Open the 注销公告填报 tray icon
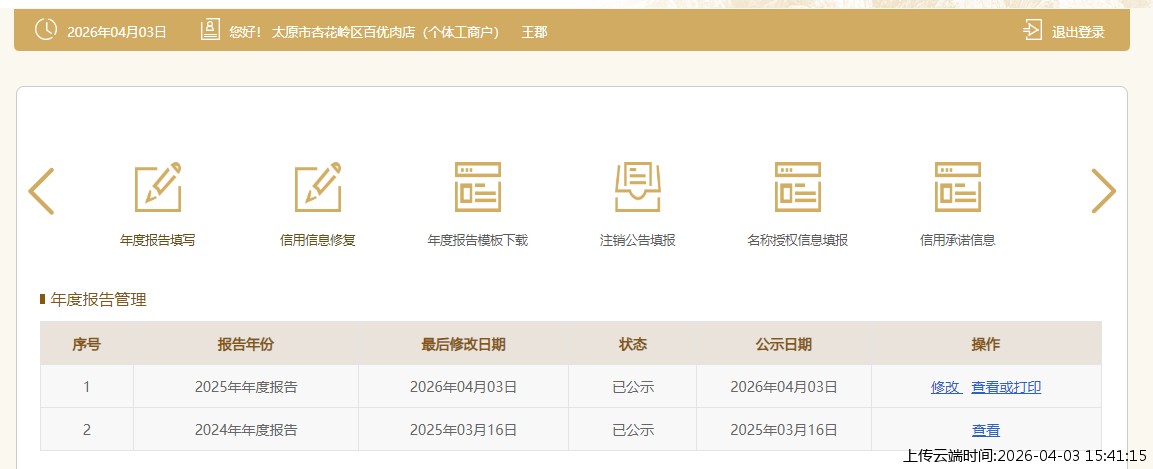 [x=638, y=187]
